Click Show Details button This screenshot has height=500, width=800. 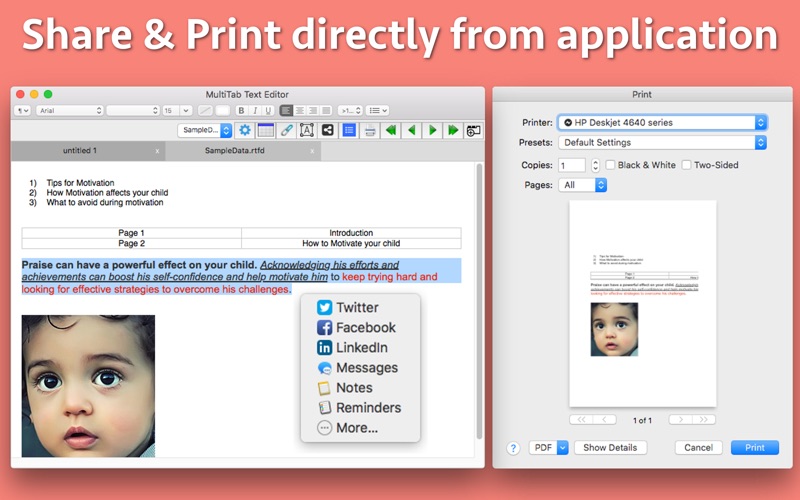tap(610, 447)
